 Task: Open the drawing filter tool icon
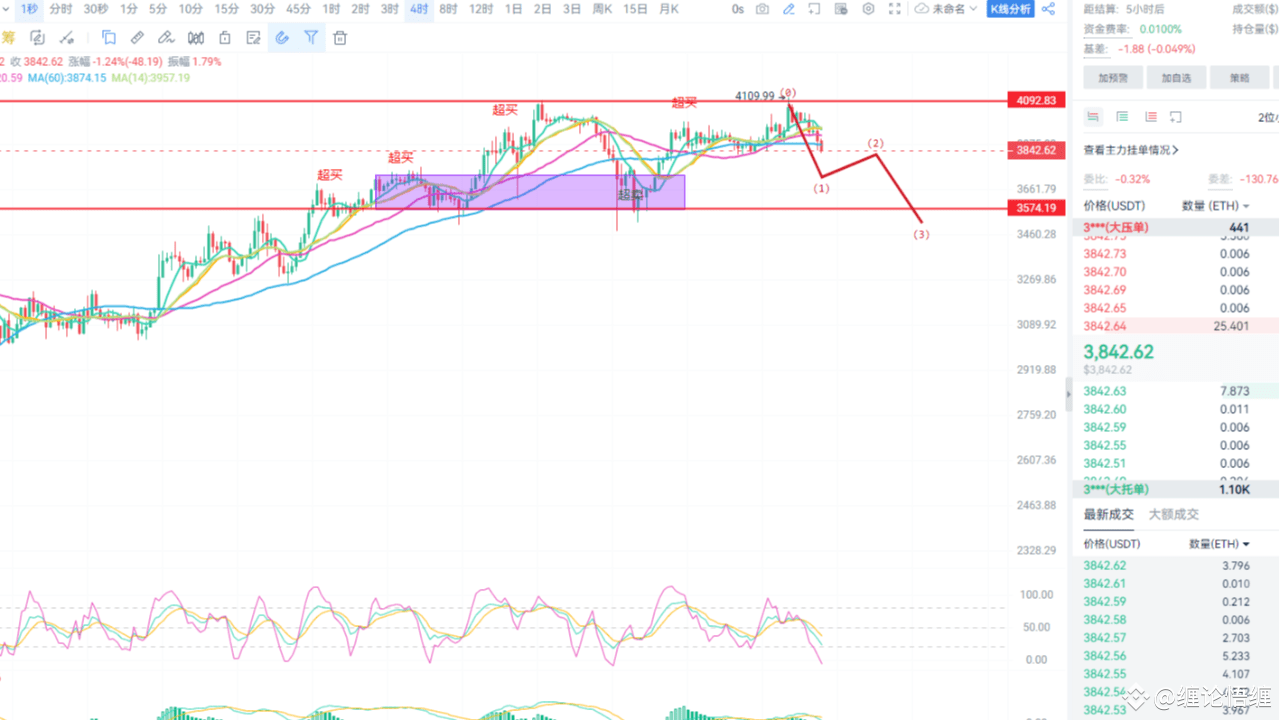(311, 37)
